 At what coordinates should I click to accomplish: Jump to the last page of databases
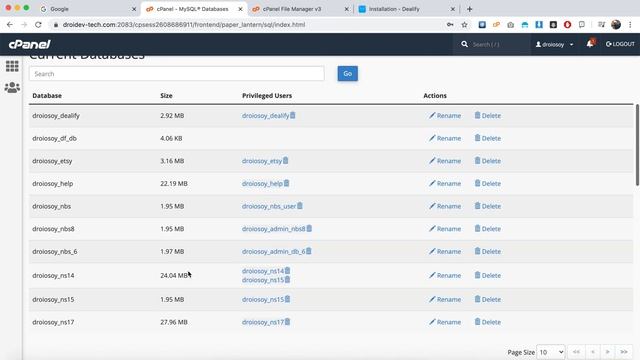click(624, 352)
